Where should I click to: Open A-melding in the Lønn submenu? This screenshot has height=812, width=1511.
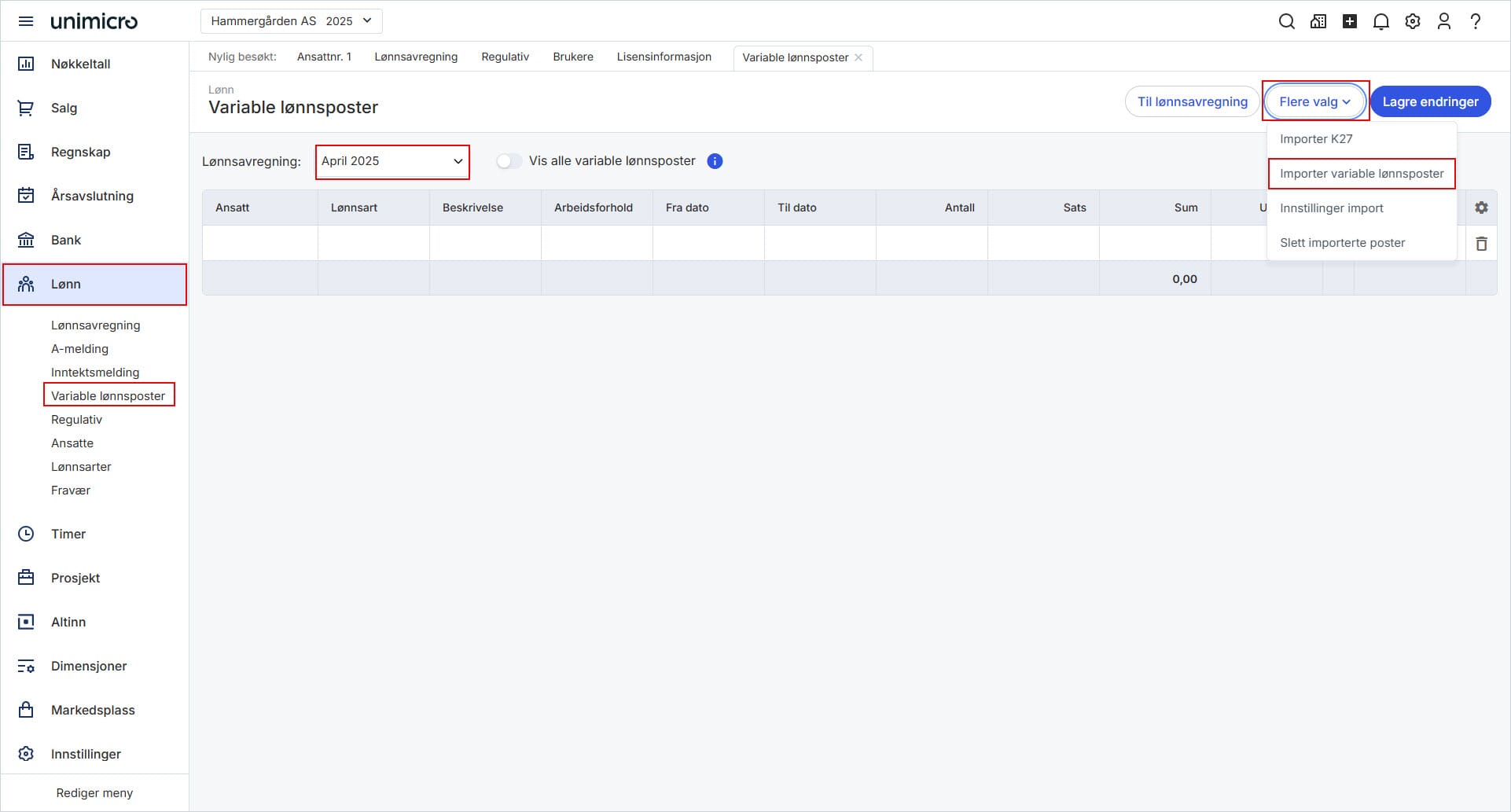click(79, 349)
